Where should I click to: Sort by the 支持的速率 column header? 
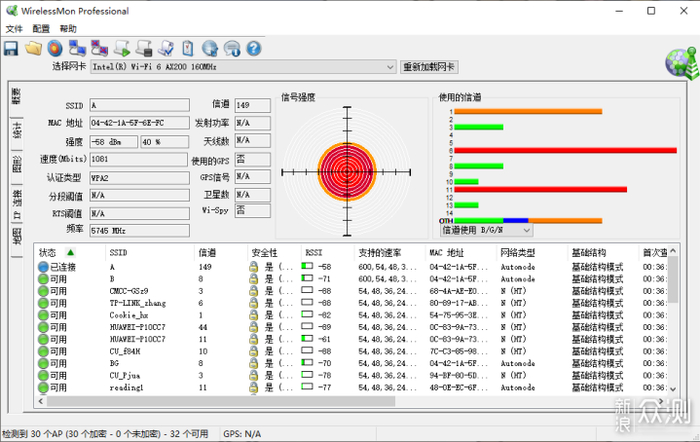(x=389, y=253)
